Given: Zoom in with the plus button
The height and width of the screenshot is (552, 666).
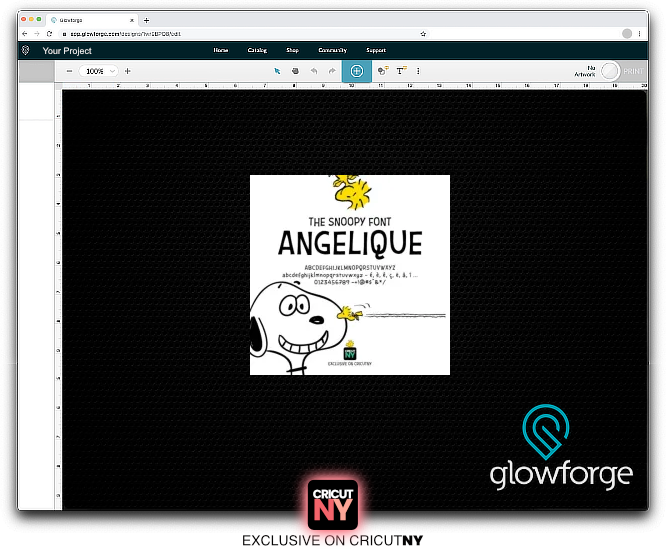Looking at the screenshot, I should (127, 71).
